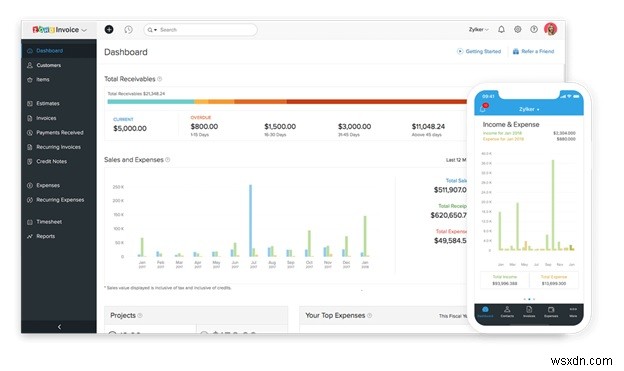Click the overdue $800.00 amount
This screenshot has height=371, width=624.
204,127
